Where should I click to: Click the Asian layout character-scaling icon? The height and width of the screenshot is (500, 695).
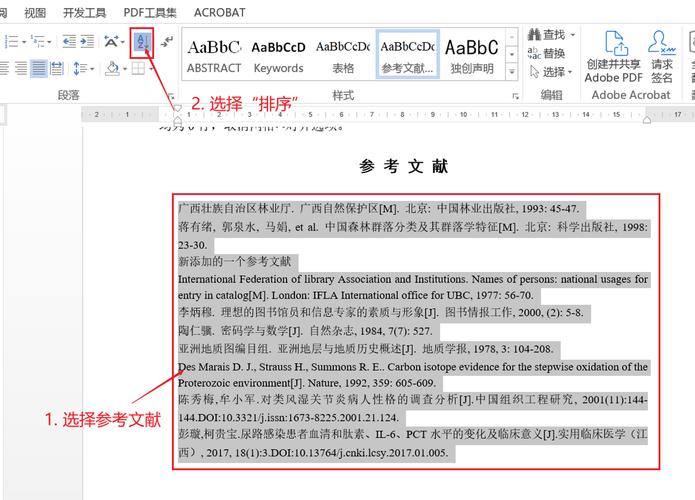(x=111, y=42)
